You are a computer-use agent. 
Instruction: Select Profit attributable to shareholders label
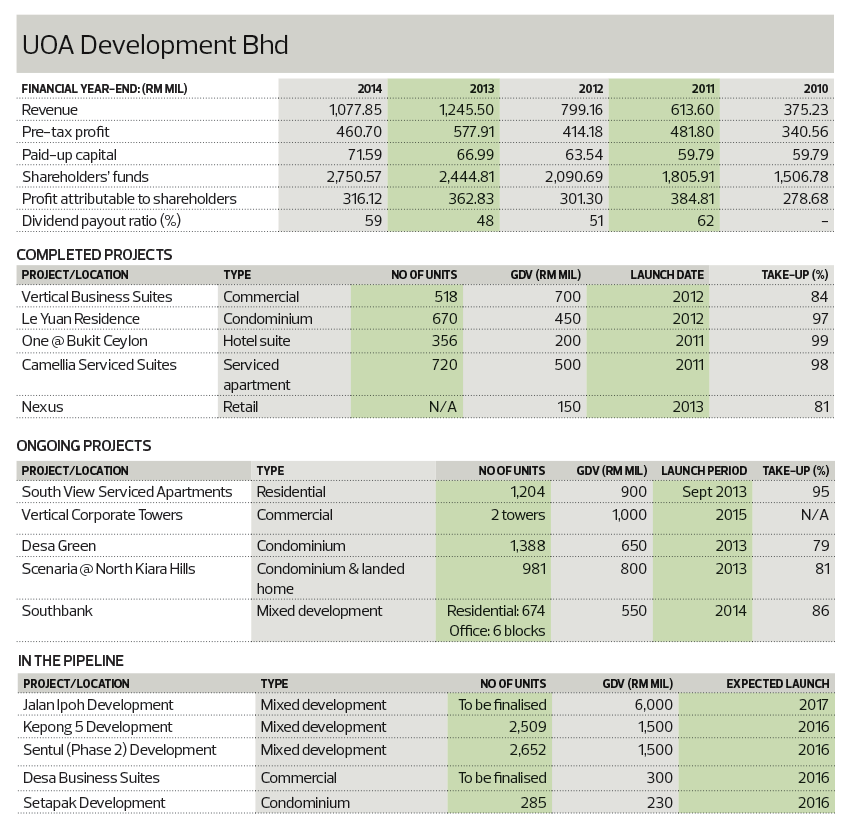[x=130, y=199]
